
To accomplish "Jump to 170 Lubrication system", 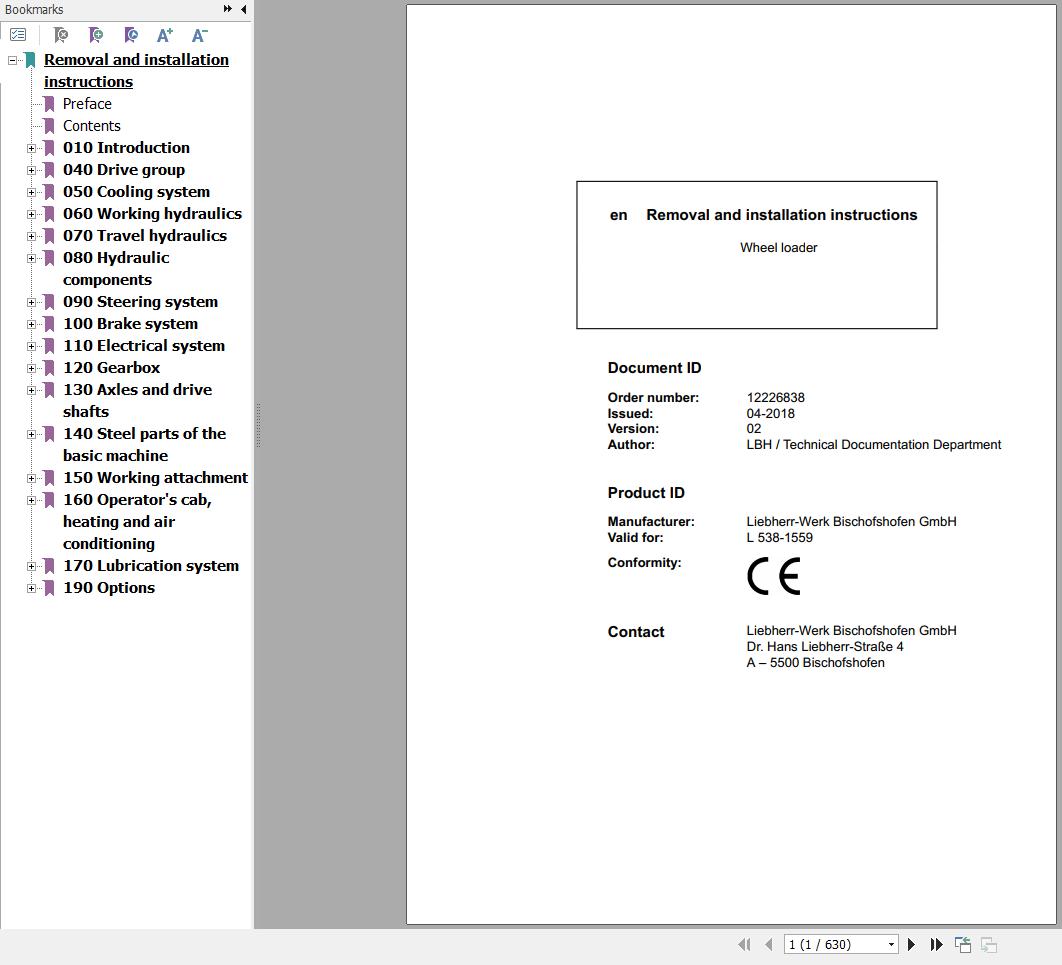I will 151,566.
